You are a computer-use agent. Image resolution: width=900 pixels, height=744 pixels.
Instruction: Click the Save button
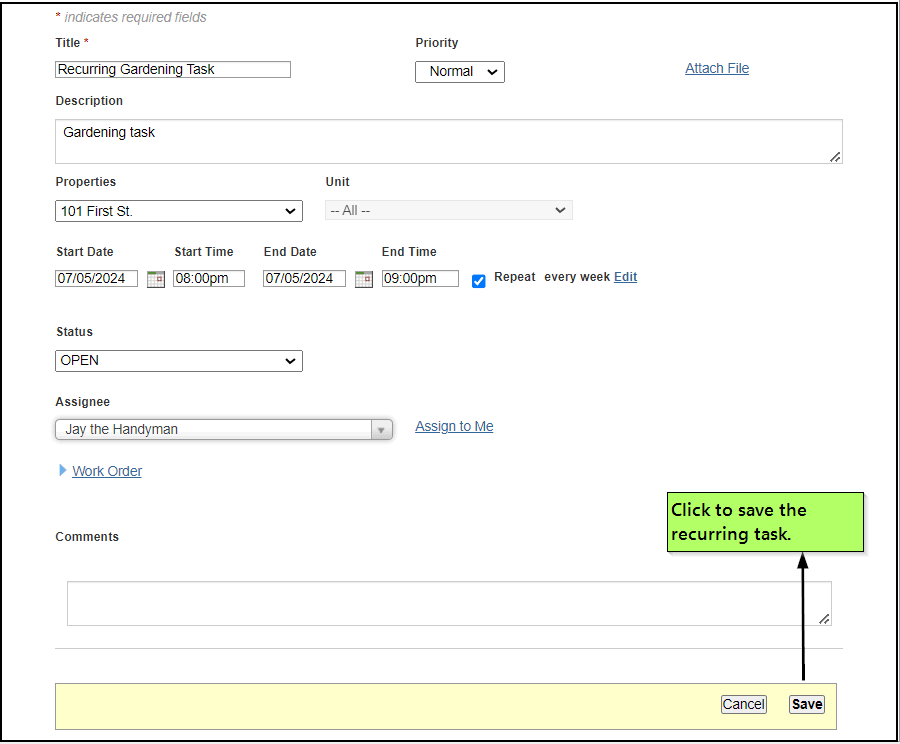806,704
